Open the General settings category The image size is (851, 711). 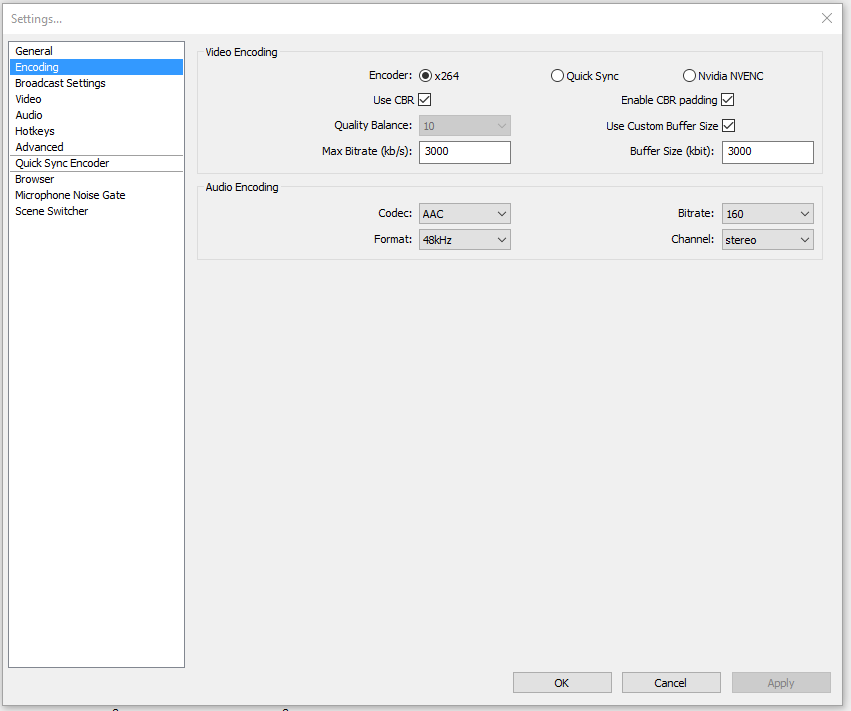96,51
